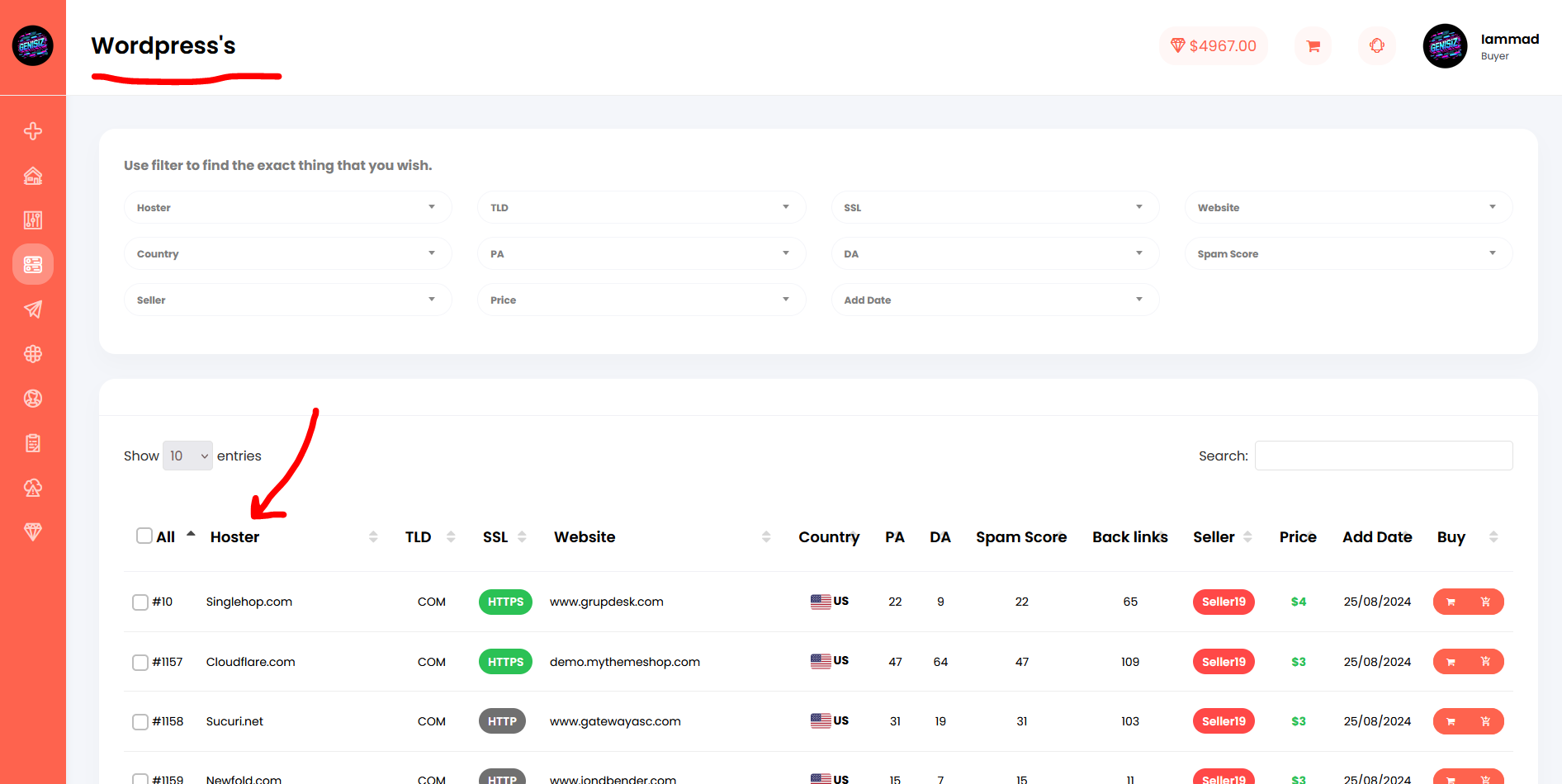Click the round ball sidebar icon
This screenshot has width=1562, height=784.
tap(33, 399)
